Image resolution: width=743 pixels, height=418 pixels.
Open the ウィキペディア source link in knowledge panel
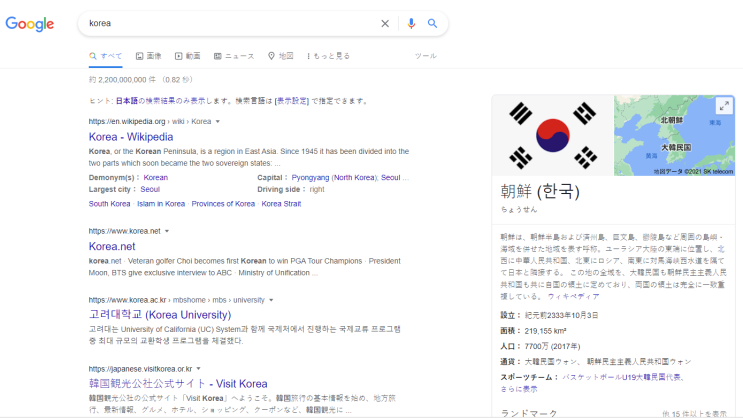[573, 297]
